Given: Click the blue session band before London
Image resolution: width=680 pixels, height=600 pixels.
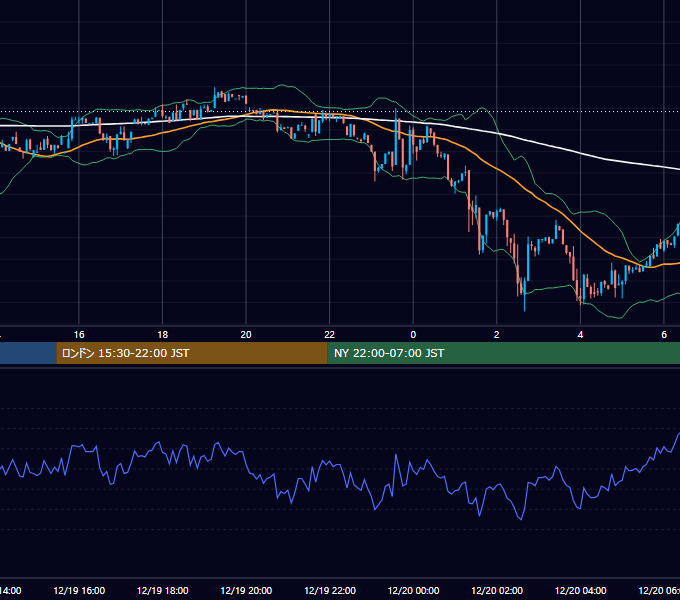Looking at the screenshot, I should tap(28, 353).
